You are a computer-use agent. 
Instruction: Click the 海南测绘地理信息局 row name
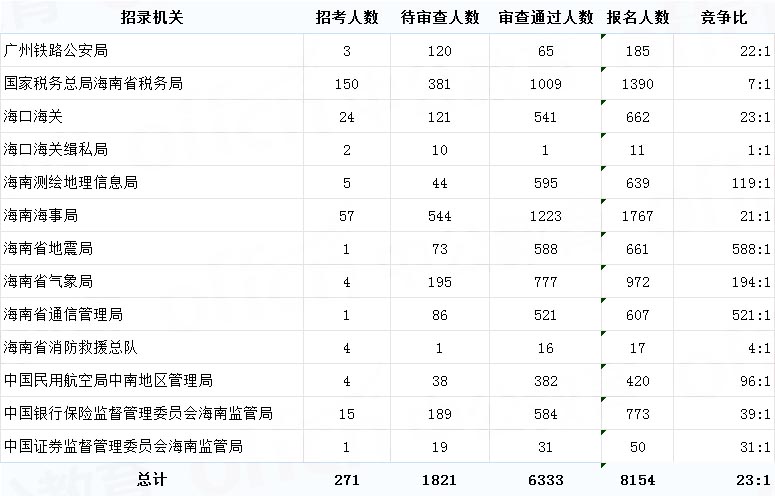point(70,182)
